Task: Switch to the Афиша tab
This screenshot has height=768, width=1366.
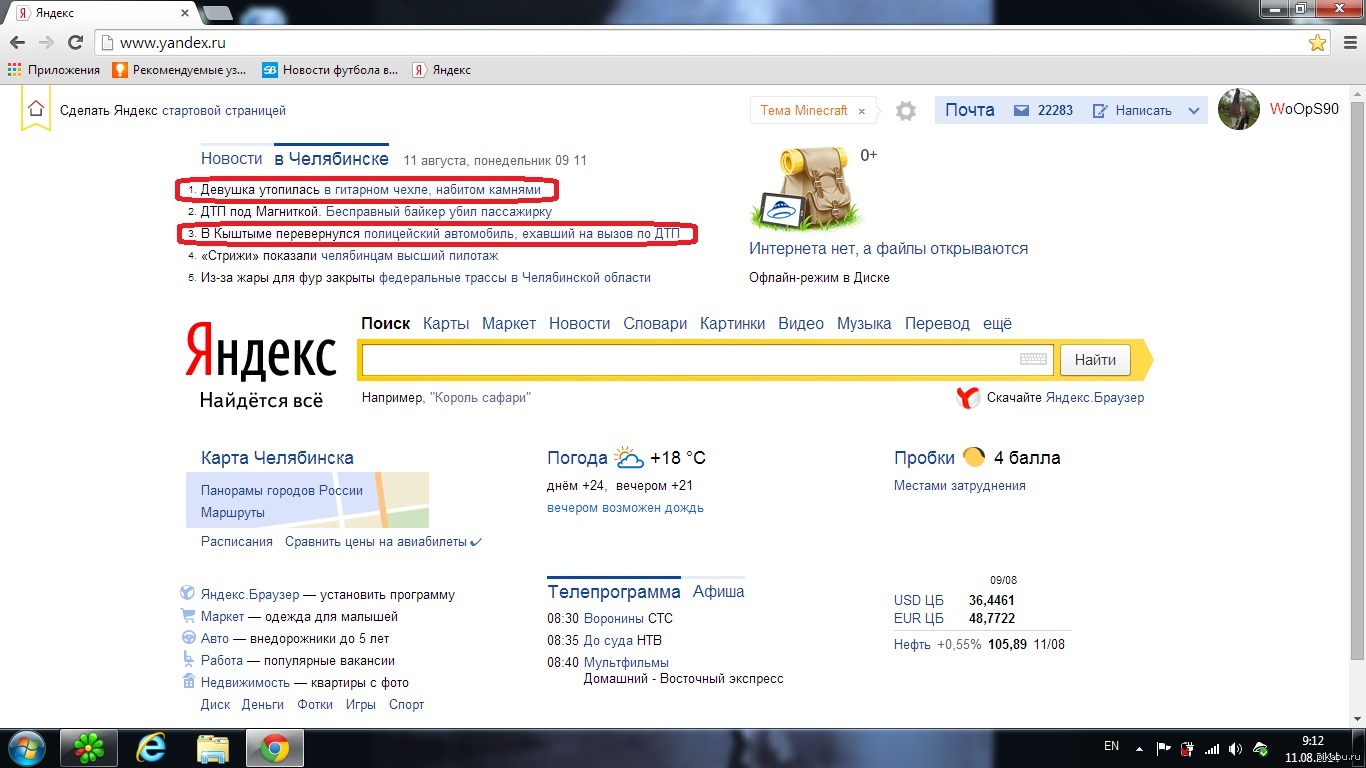Action: coord(719,592)
